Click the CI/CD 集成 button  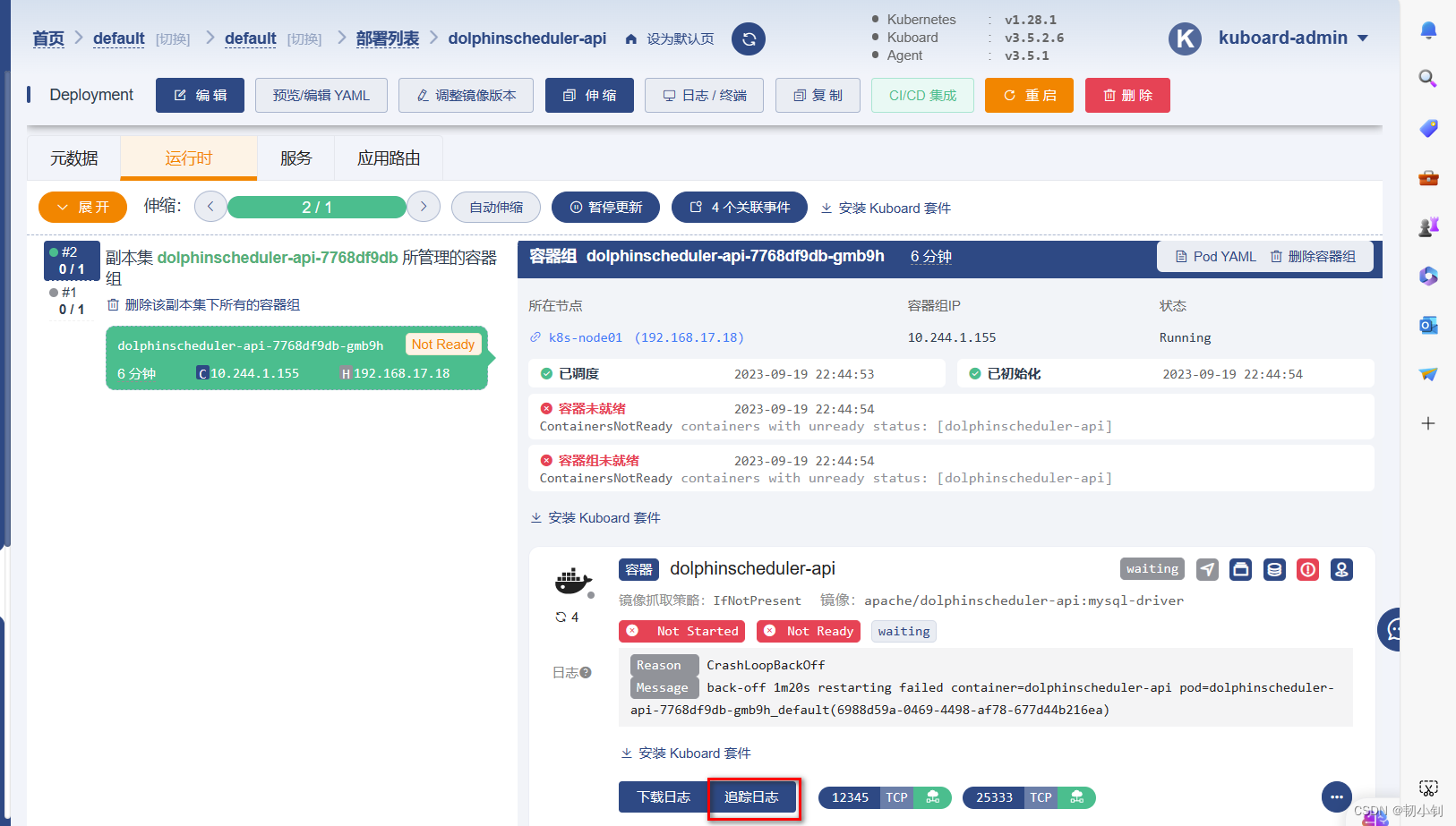(x=922, y=95)
